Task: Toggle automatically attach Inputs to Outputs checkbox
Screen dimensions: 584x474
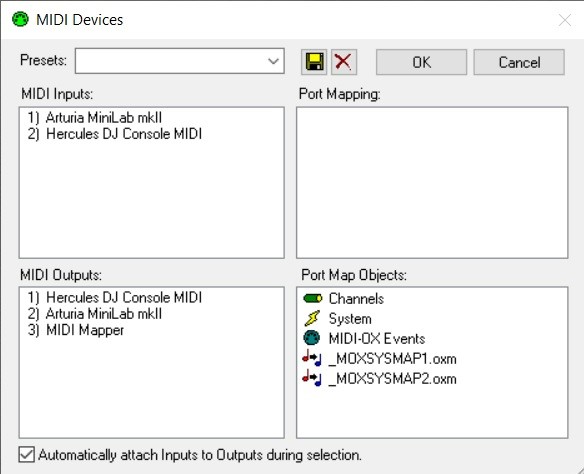Action: point(26,455)
